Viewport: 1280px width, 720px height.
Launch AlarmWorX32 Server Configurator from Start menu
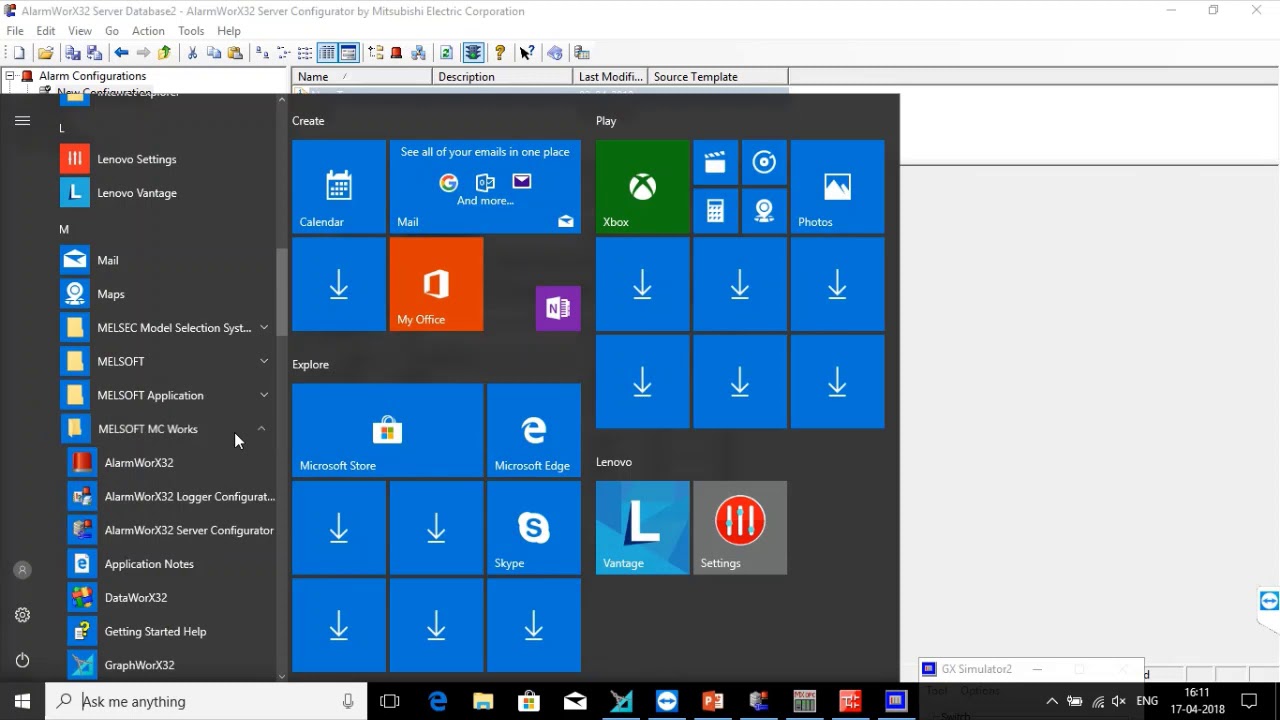click(x=171, y=531)
